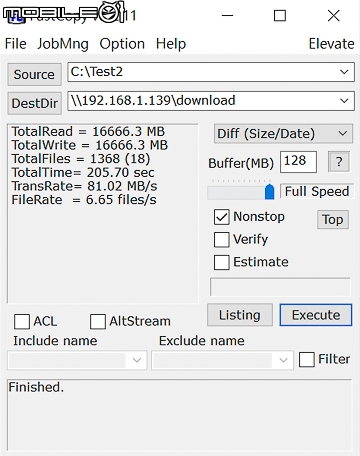The width and height of the screenshot is (360, 456).
Task: Open the JobMng menu
Action: point(63,44)
